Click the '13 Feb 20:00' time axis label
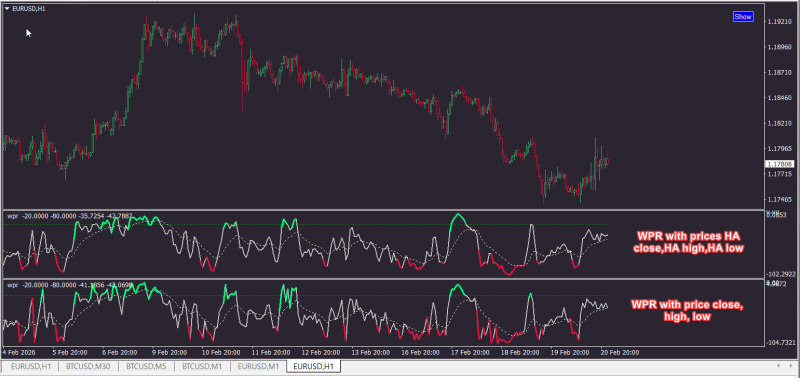Screen dimensions: 800x378 pyautogui.click(x=371, y=352)
